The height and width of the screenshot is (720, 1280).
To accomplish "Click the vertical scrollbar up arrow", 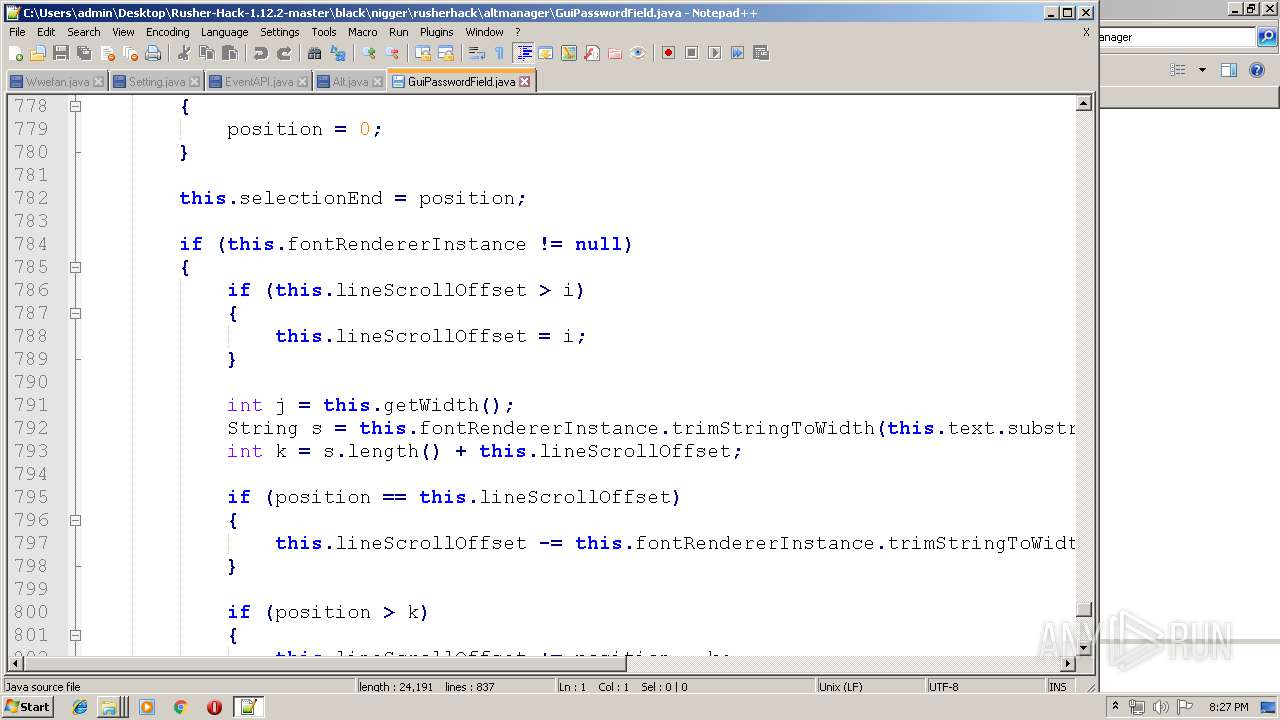I will point(1084,103).
